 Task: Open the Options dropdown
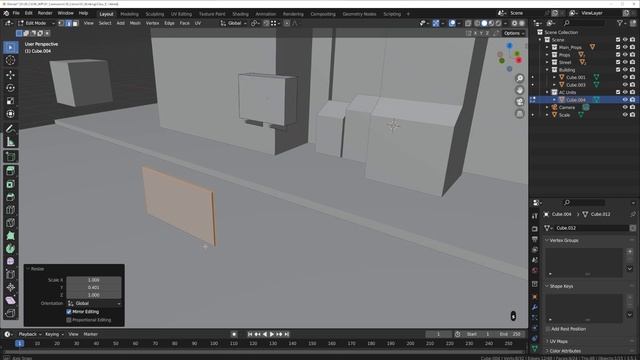[x=514, y=33]
